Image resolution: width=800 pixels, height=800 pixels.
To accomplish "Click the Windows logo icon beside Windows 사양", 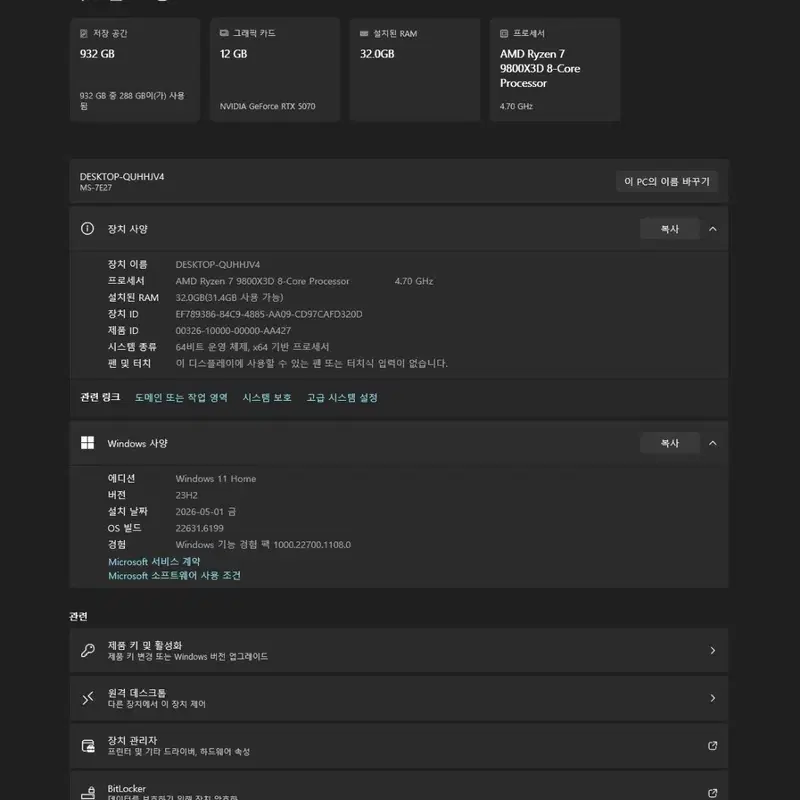I will pyautogui.click(x=87, y=443).
